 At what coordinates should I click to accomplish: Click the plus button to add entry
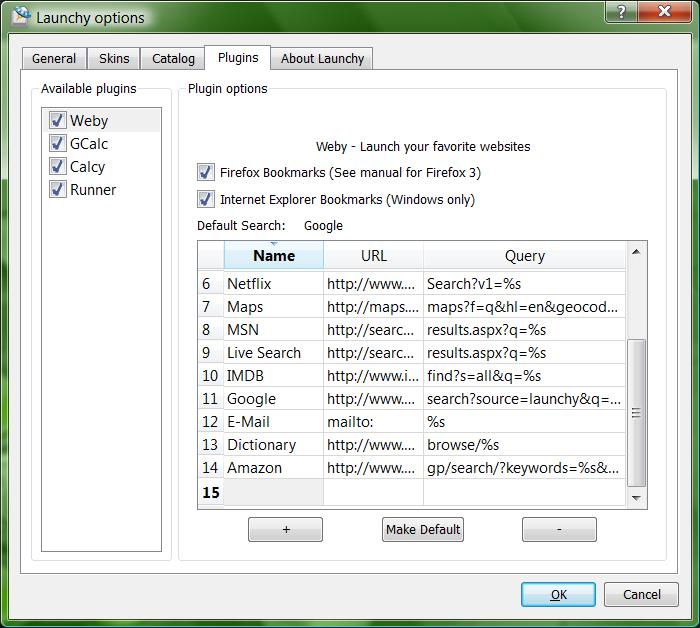pos(285,529)
